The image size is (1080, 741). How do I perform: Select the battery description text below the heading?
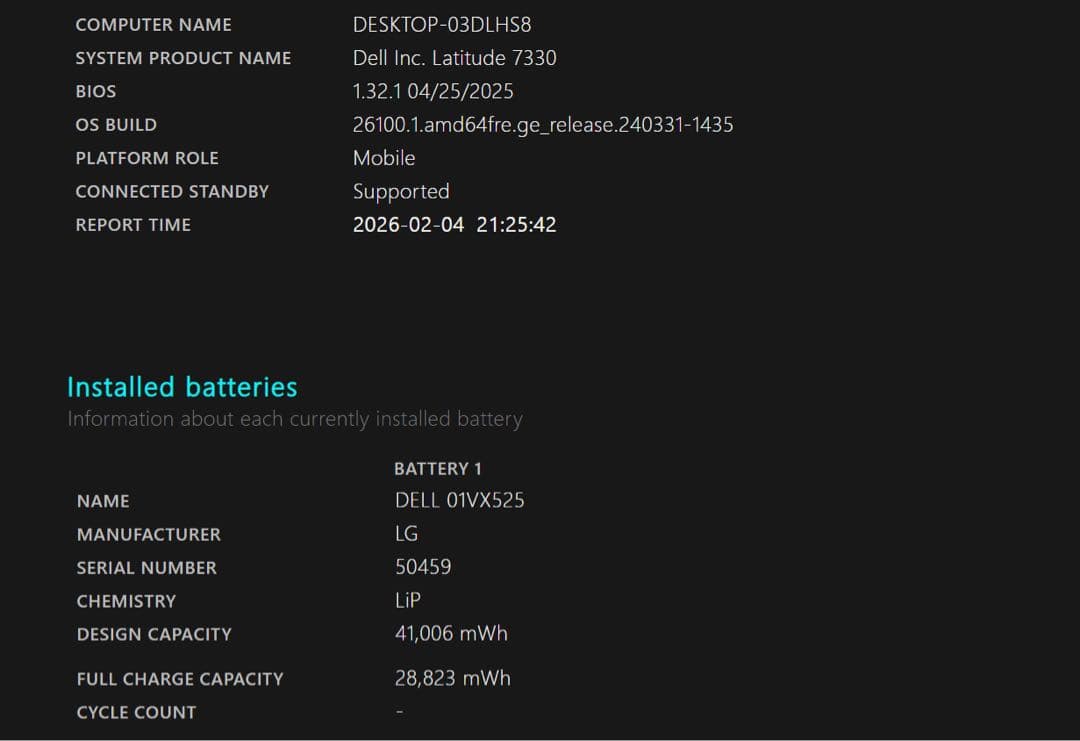pos(294,418)
